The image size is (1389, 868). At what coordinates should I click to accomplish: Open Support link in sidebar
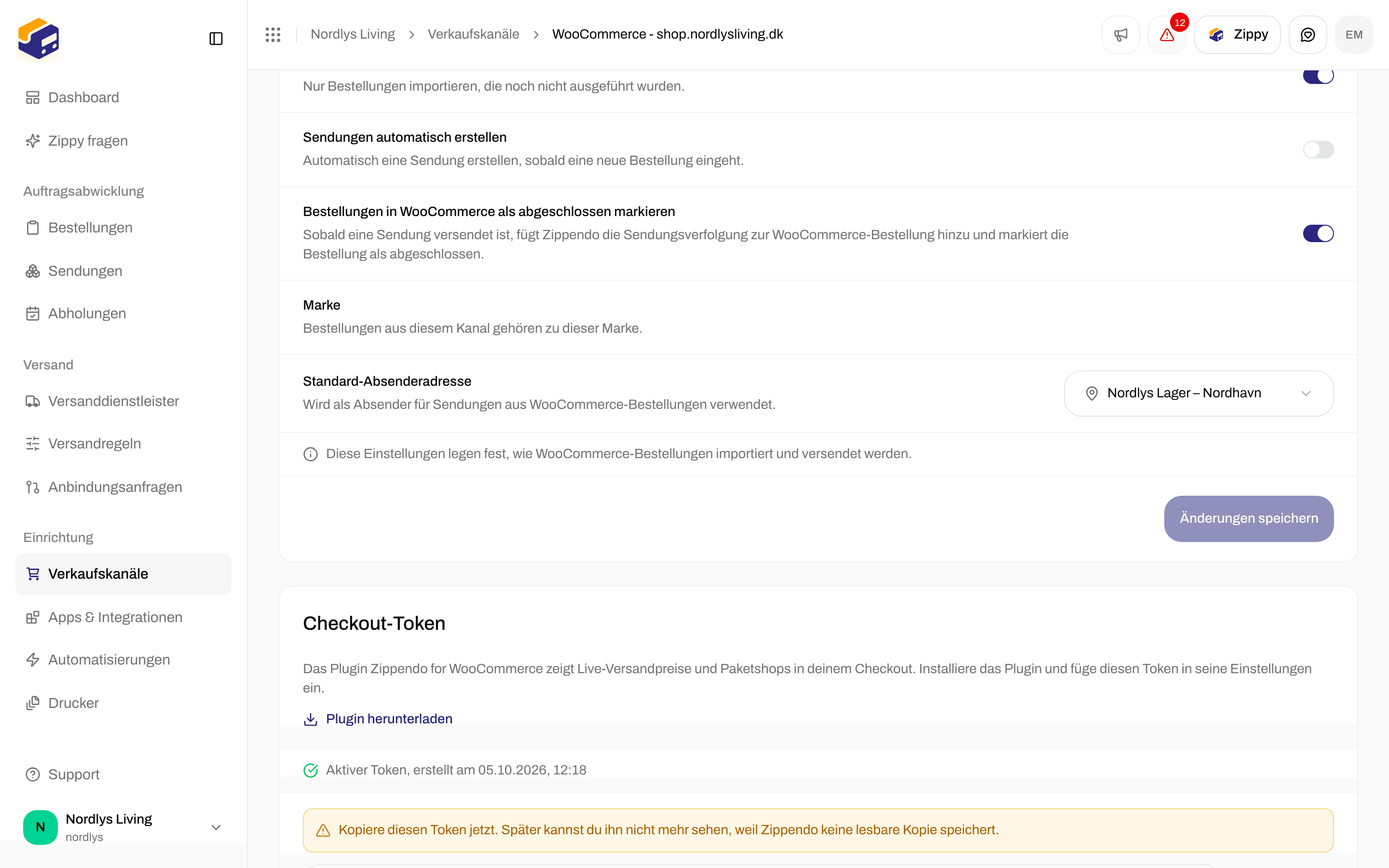[123, 774]
